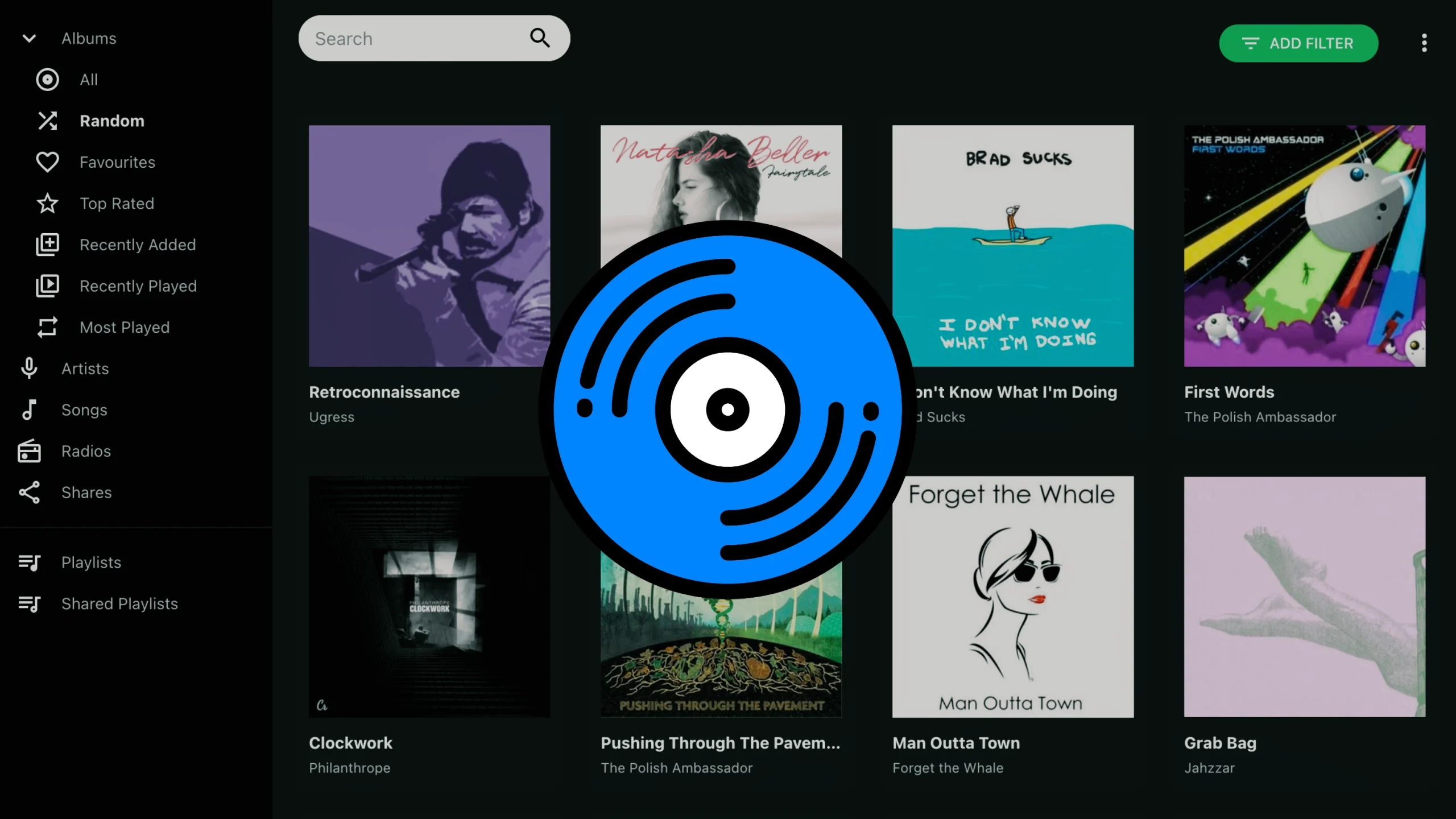Click the I Don't Know What I'm Doing title
Image resolution: width=1456 pixels, height=819 pixels.
click(x=1016, y=392)
